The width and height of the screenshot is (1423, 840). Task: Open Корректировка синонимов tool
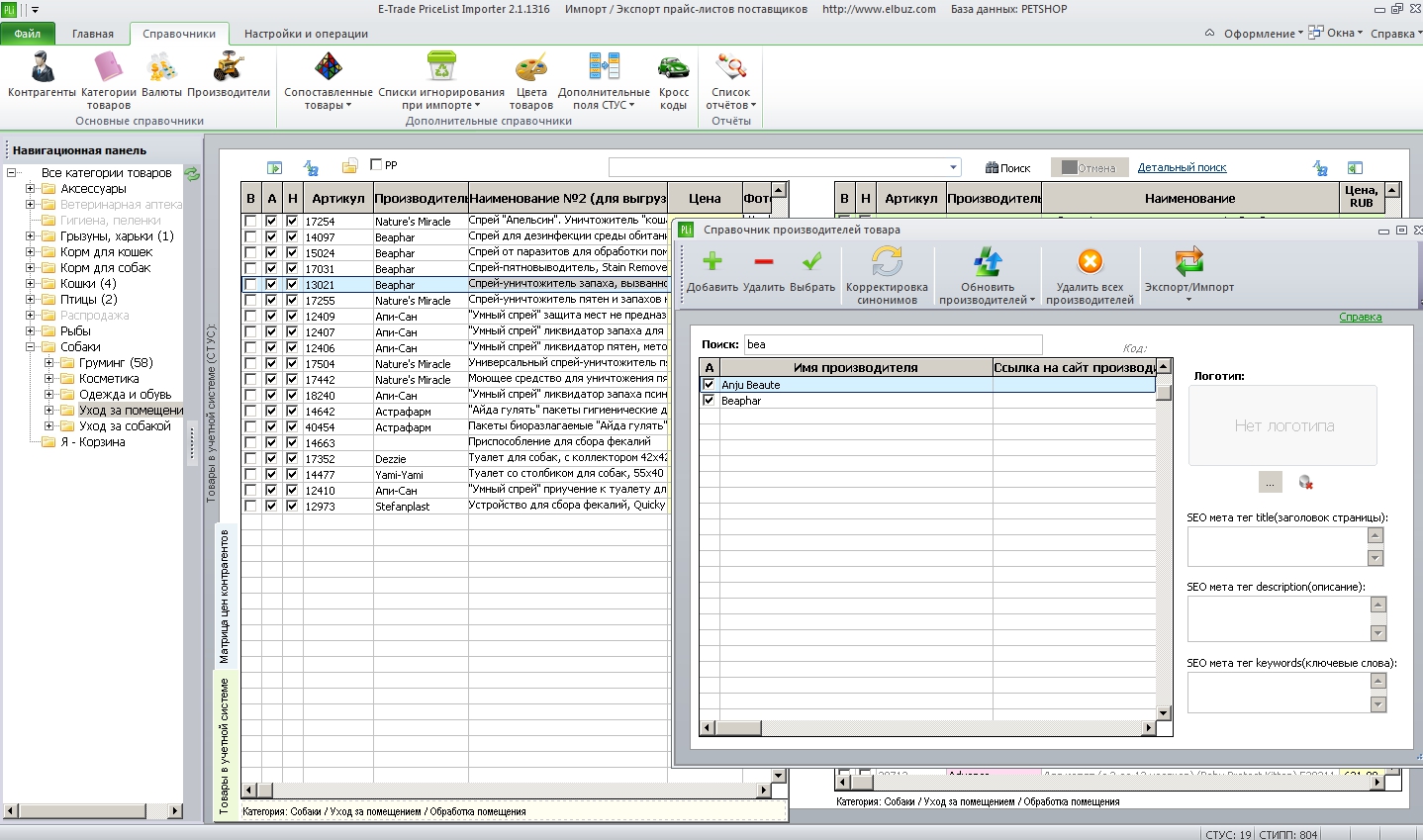tap(887, 276)
